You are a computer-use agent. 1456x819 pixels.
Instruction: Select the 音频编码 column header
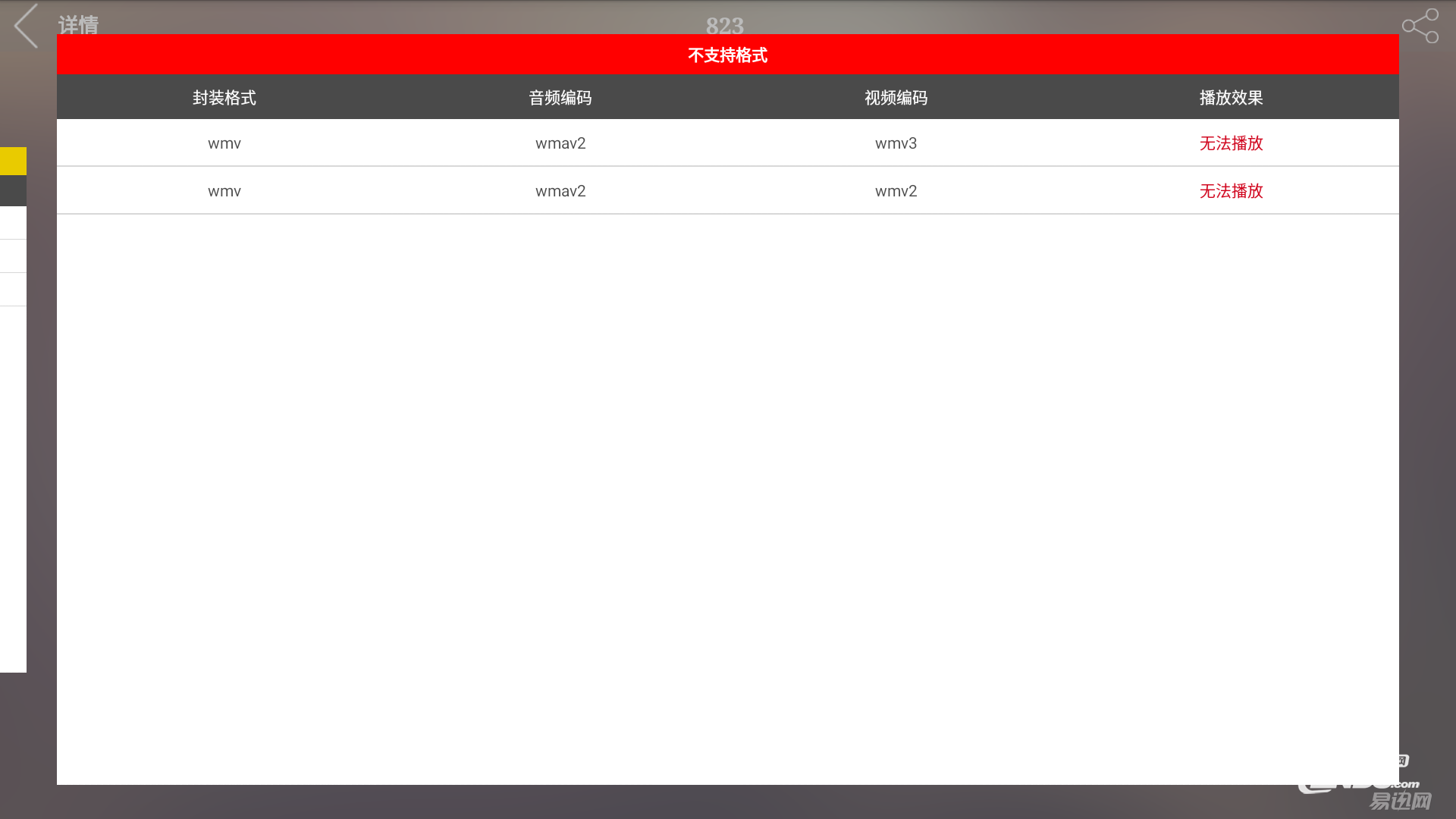(x=560, y=98)
